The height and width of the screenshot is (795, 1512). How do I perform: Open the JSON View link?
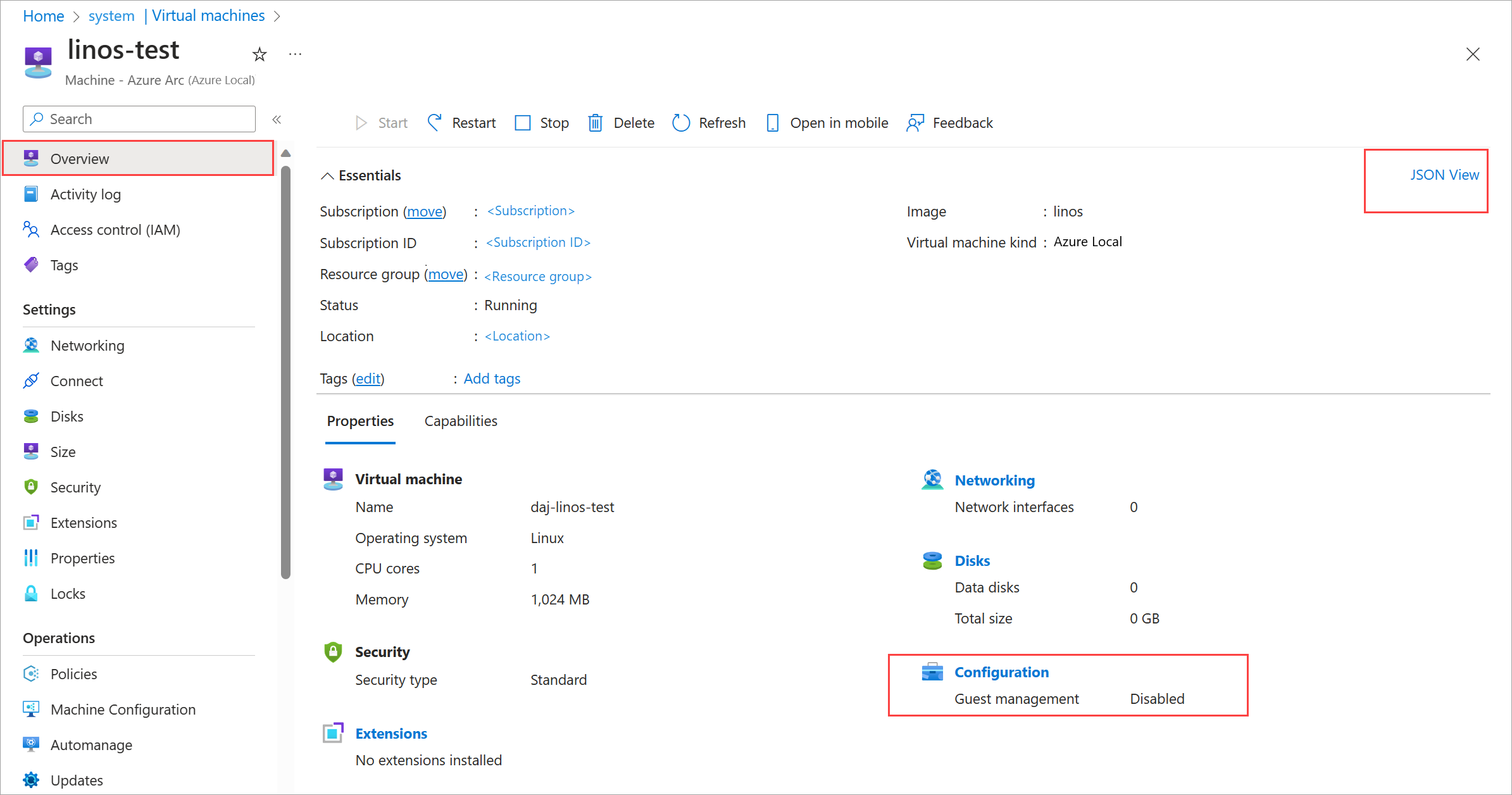coord(1444,175)
